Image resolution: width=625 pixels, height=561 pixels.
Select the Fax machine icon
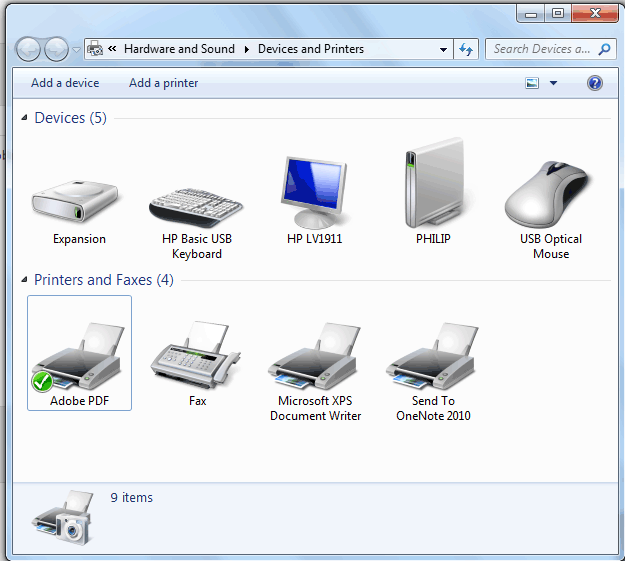pyautogui.click(x=196, y=355)
